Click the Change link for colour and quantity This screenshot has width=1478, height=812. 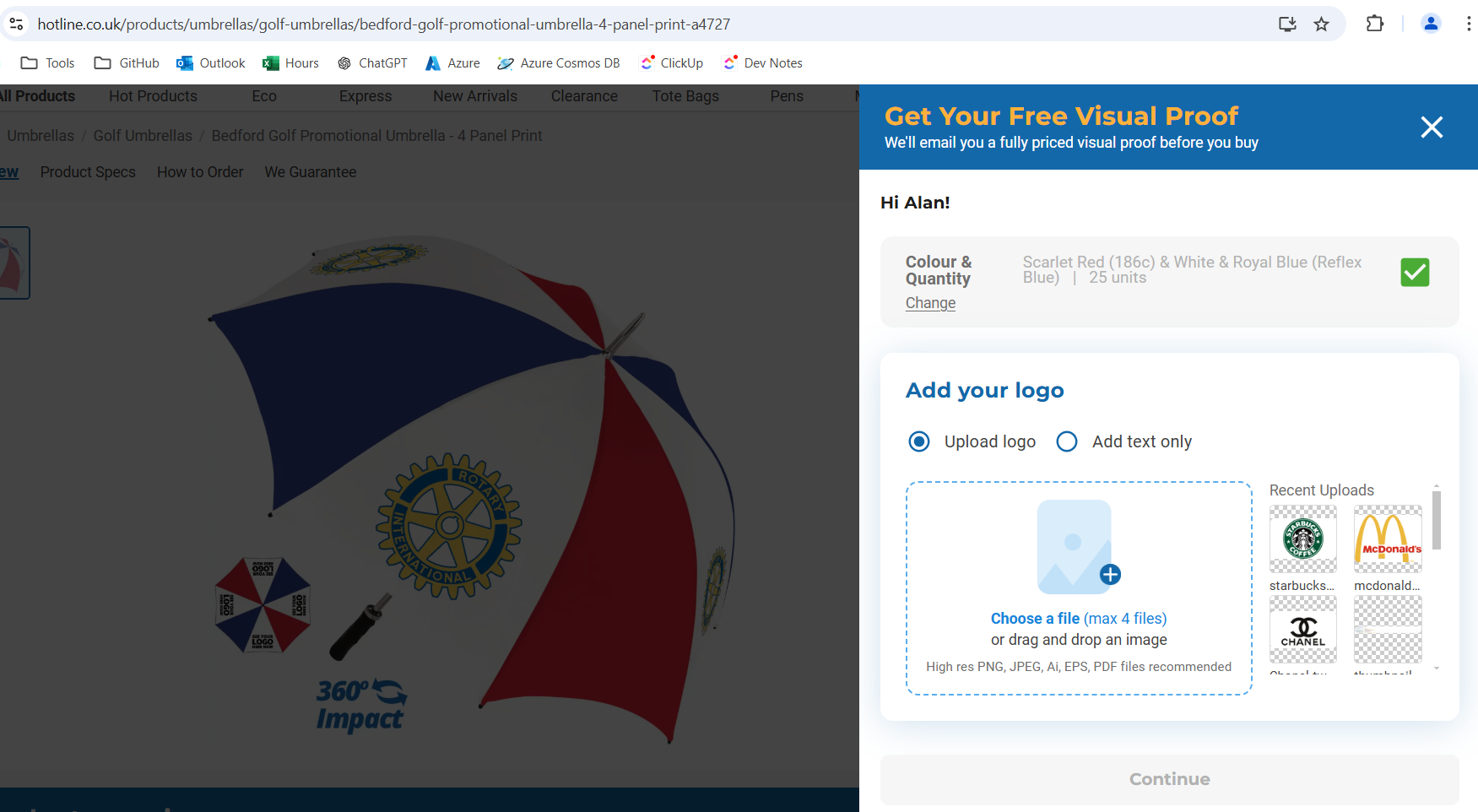(930, 303)
